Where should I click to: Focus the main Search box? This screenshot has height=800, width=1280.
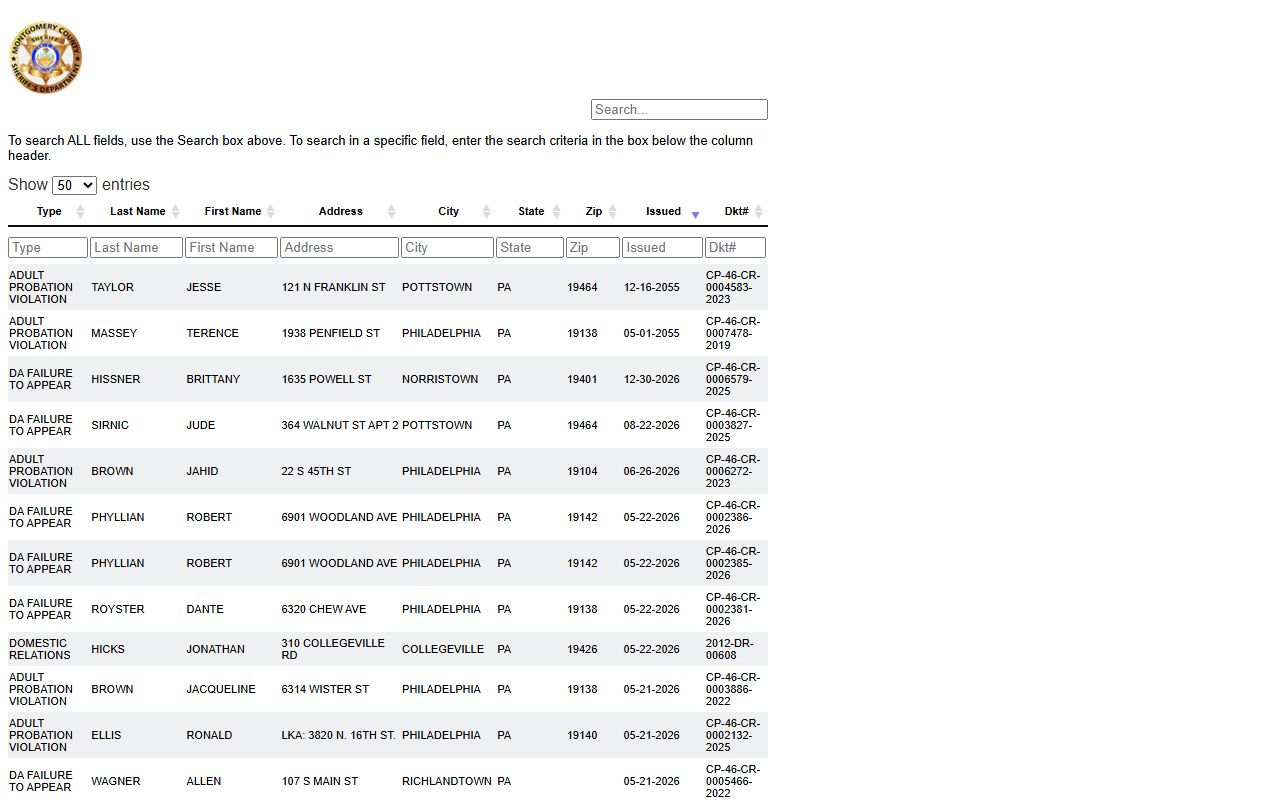tap(679, 110)
